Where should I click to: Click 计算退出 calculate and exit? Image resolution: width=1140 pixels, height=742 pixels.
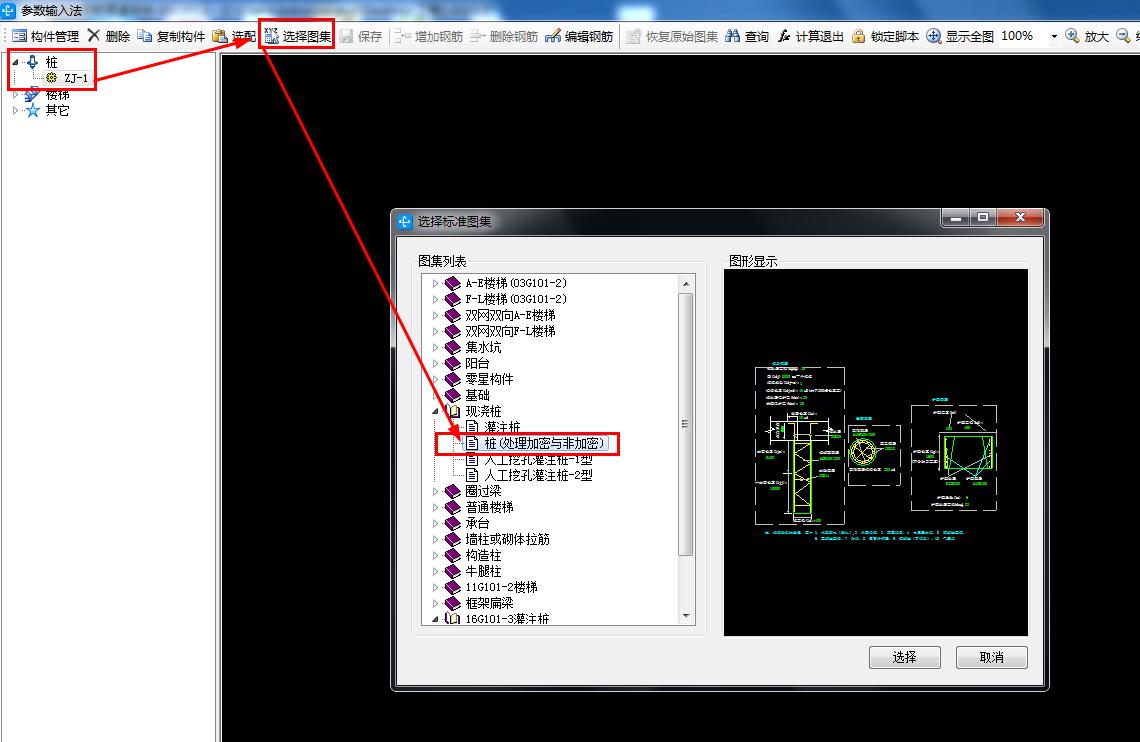coord(811,36)
